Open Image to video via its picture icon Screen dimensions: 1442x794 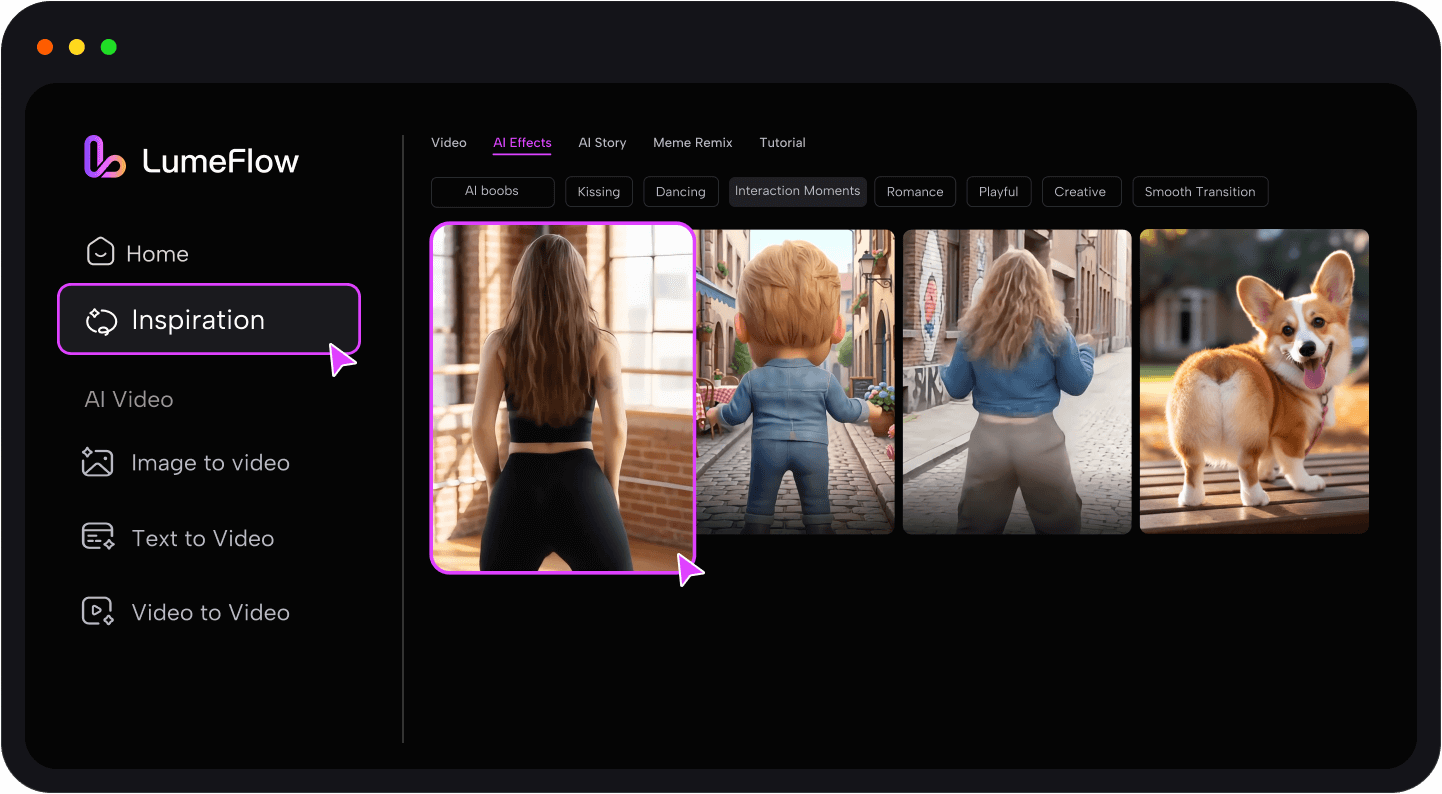97,462
